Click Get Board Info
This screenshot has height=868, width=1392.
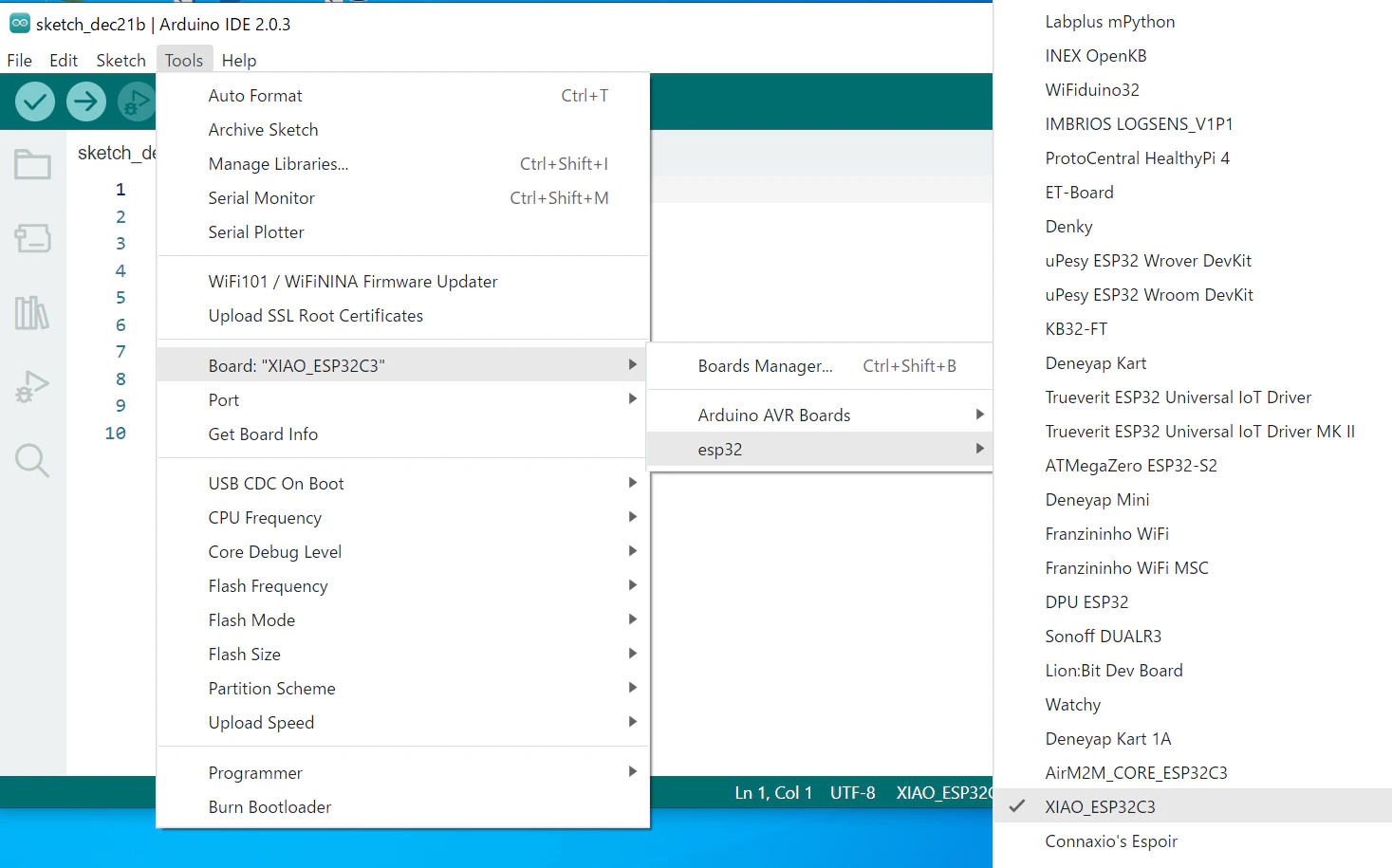pyautogui.click(x=402, y=434)
